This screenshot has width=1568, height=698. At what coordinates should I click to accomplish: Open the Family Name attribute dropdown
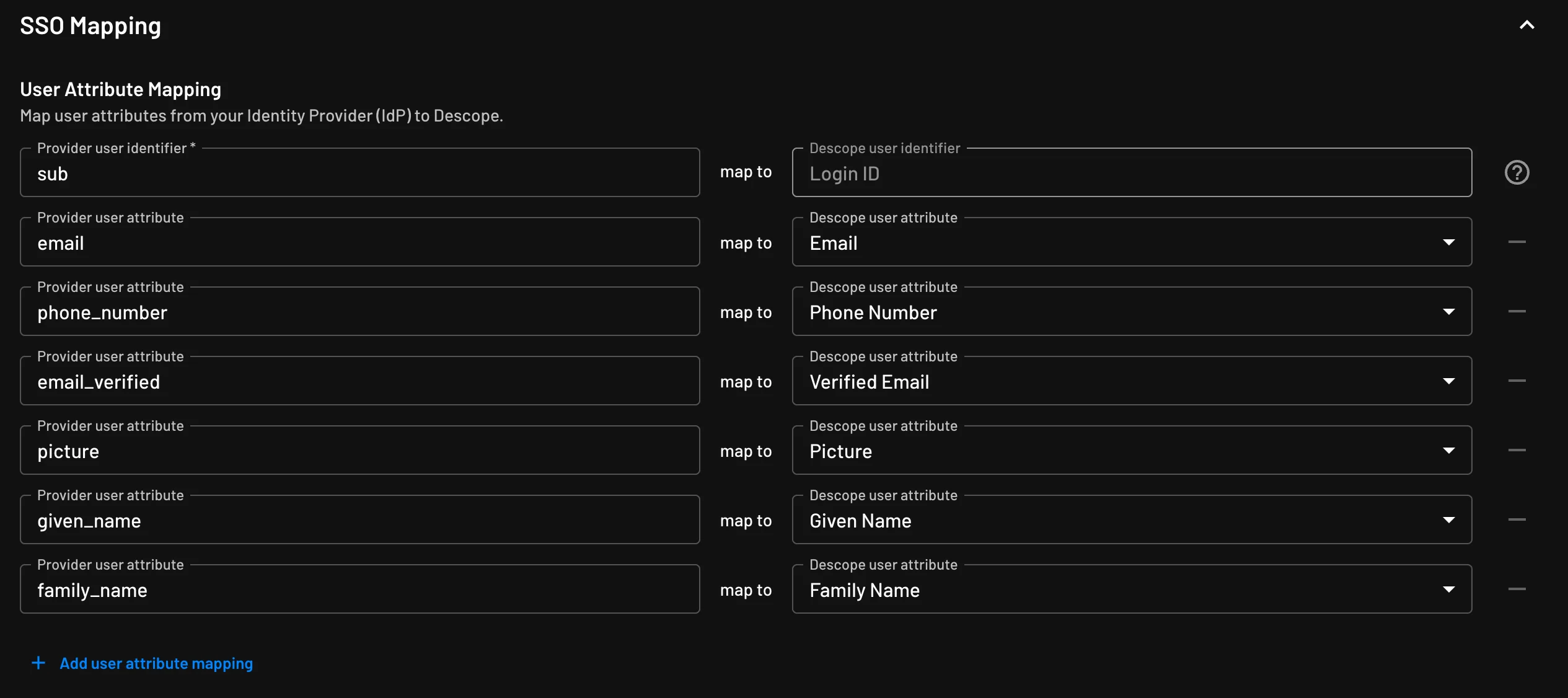pyautogui.click(x=1448, y=590)
